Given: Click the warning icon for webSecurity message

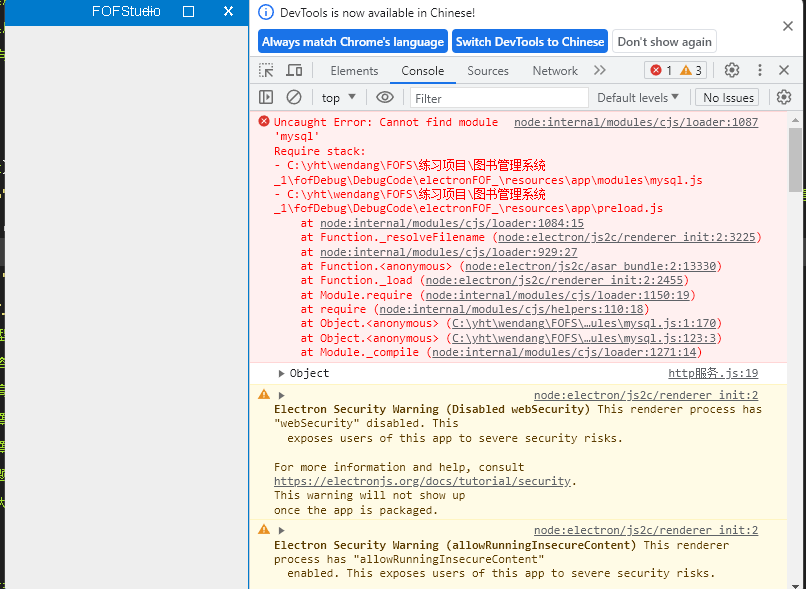Looking at the screenshot, I should tap(264, 394).
